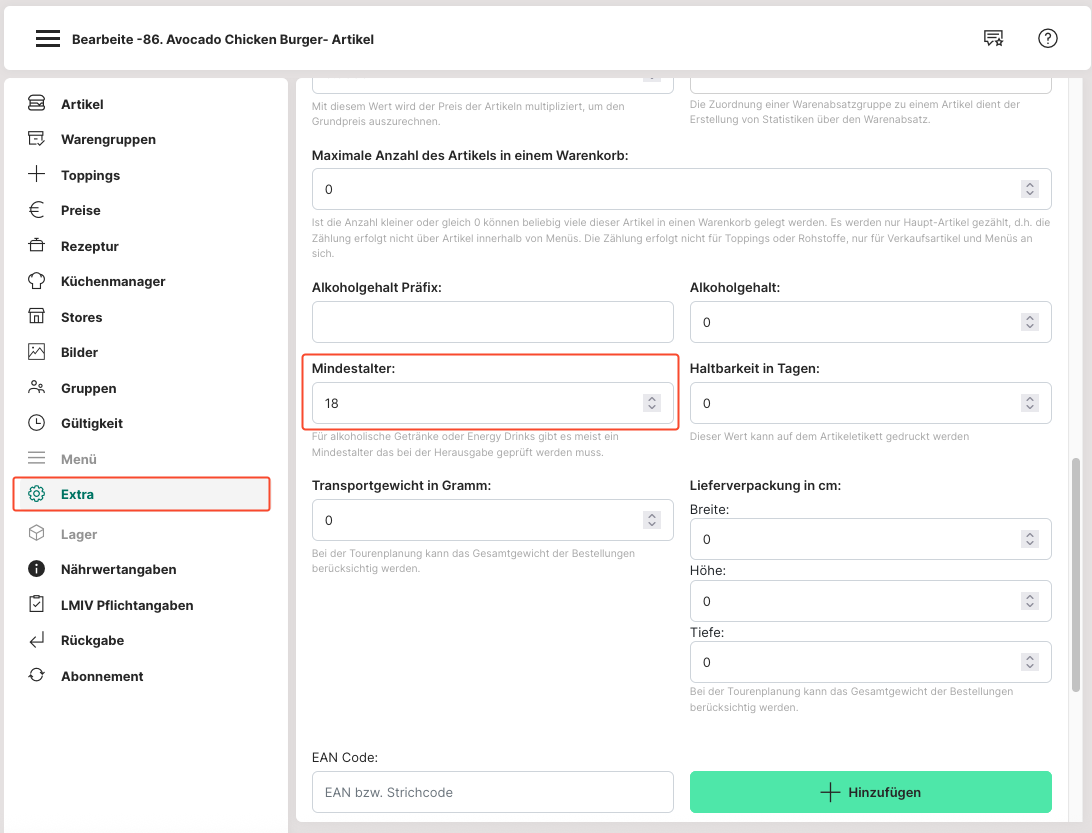Open the help question mark icon
1092x833 pixels.
[1048, 39]
